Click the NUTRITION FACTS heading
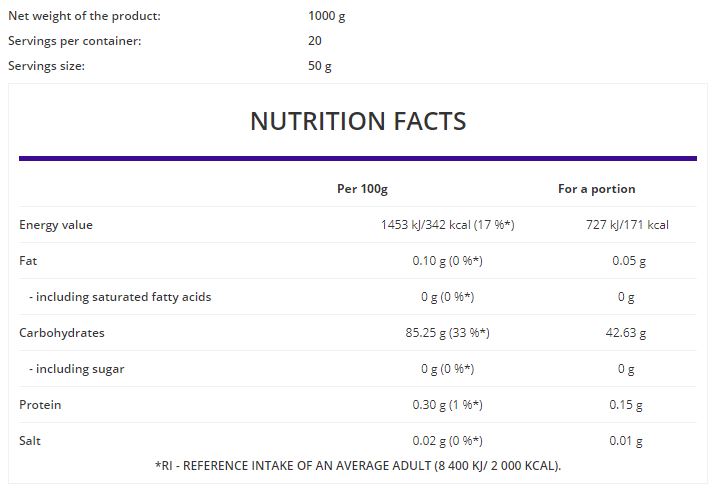716x491 pixels. click(358, 121)
